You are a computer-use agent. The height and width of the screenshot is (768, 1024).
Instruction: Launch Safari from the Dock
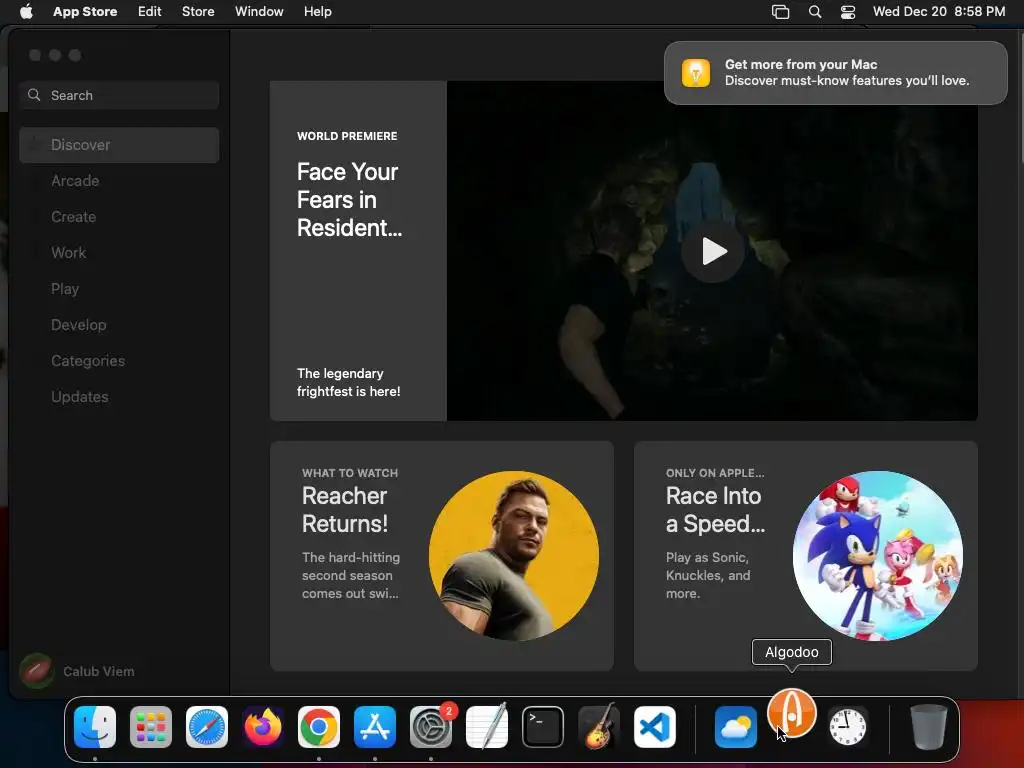(x=207, y=727)
